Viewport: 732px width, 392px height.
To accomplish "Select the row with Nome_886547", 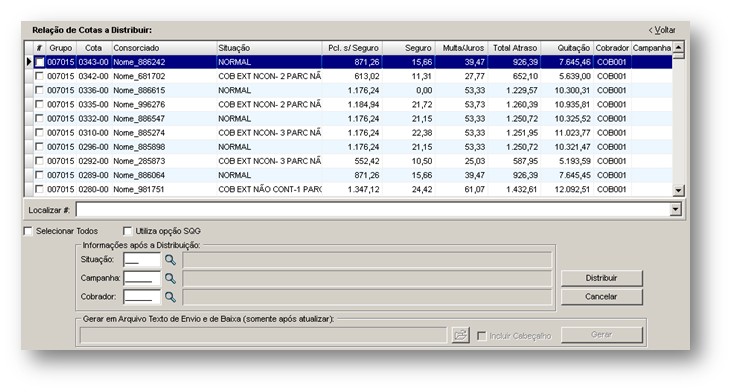I will click(x=349, y=118).
